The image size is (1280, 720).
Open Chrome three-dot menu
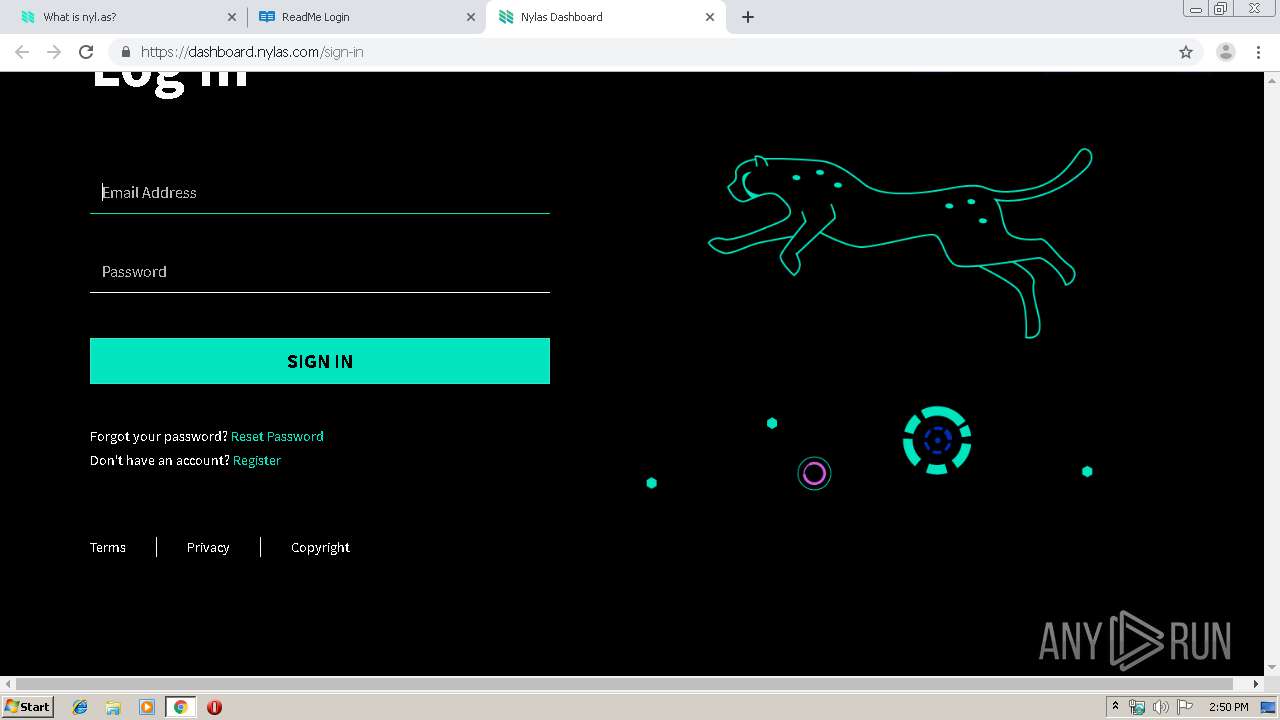[1259, 52]
